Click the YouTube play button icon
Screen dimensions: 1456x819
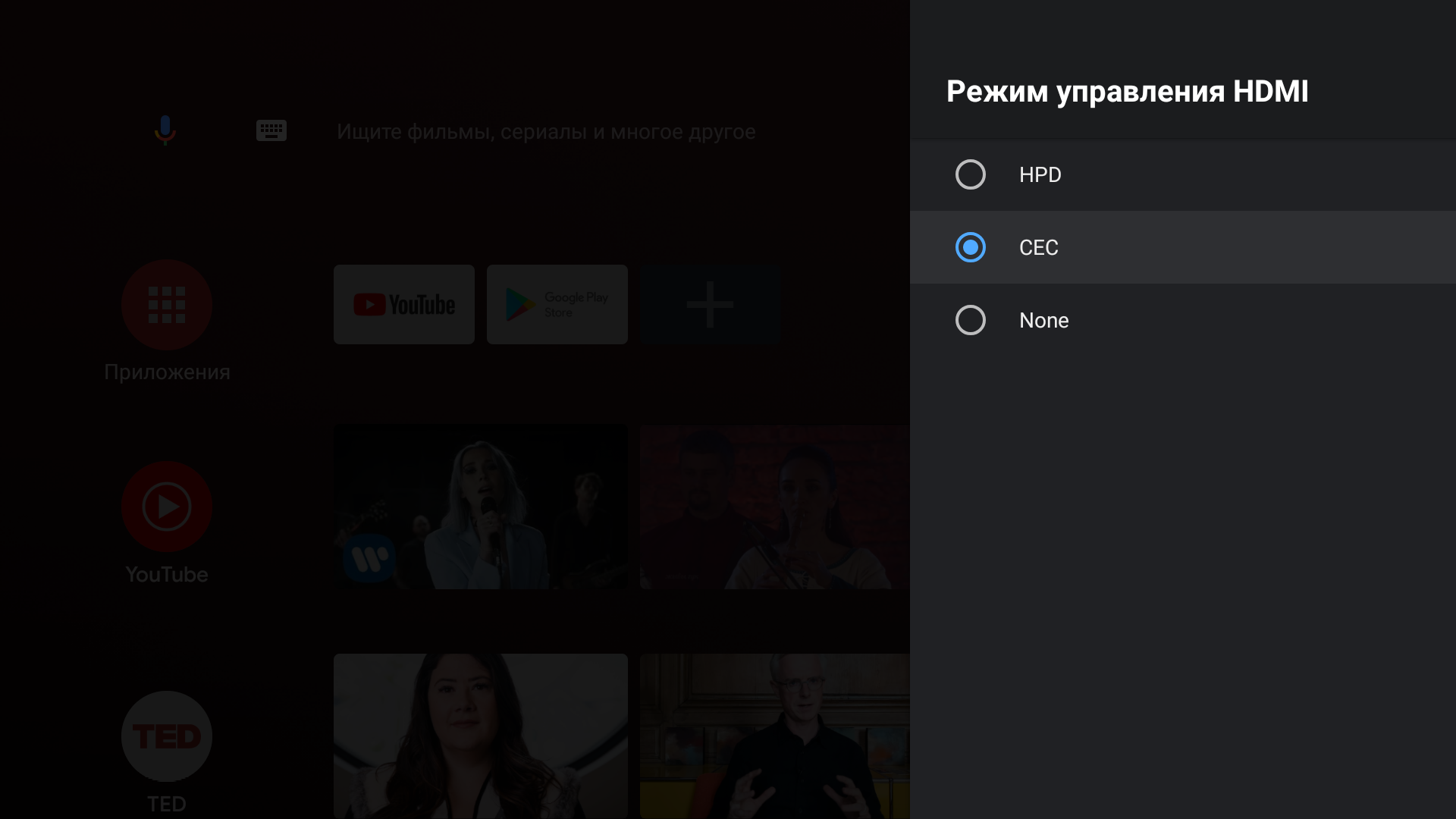(x=167, y=506)
